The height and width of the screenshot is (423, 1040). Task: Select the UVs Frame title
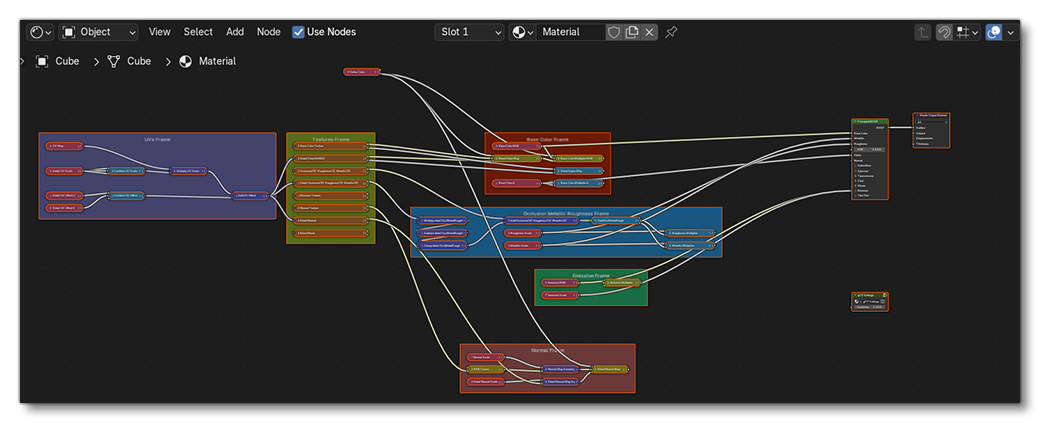click(157, 138)
